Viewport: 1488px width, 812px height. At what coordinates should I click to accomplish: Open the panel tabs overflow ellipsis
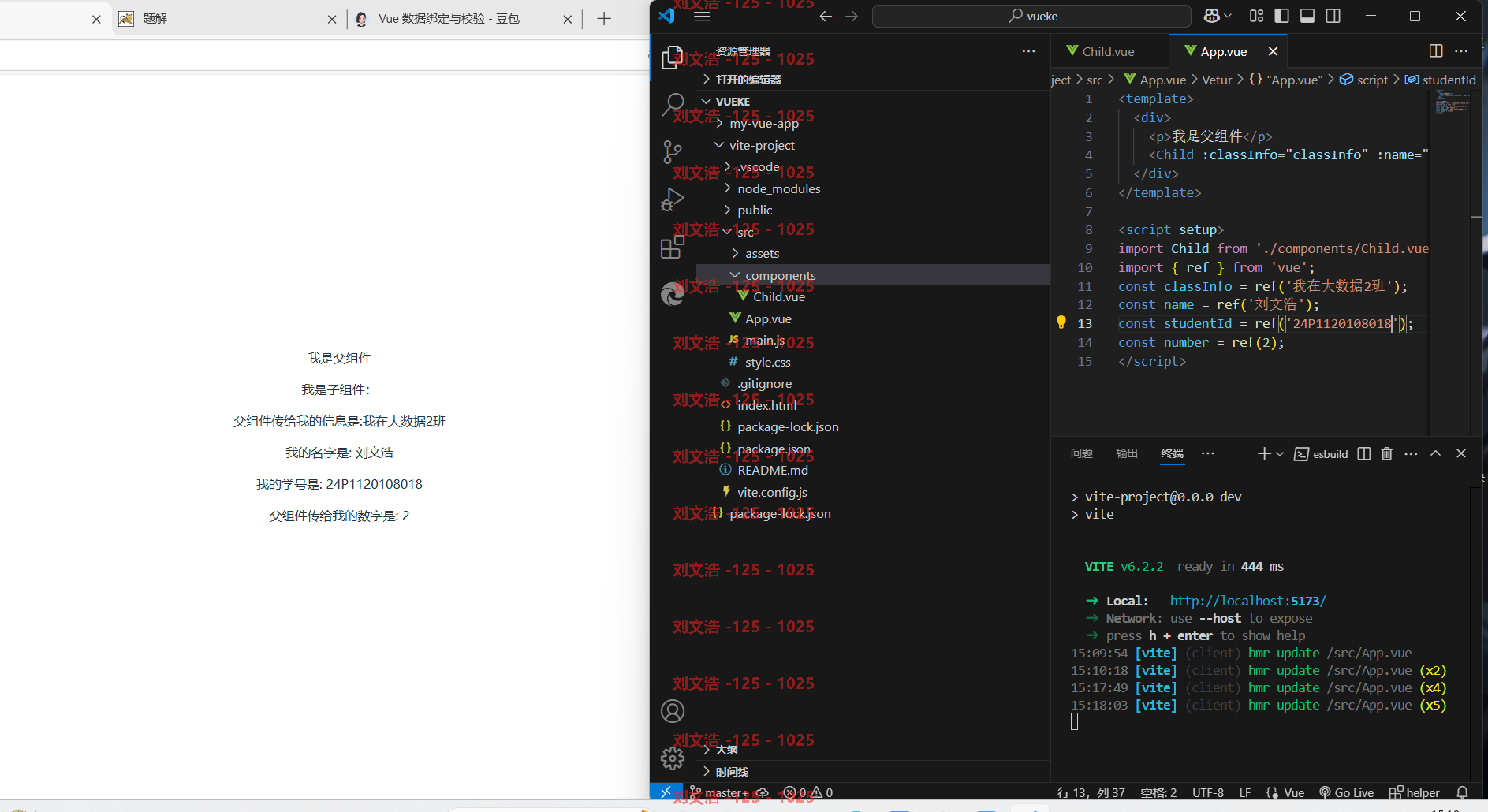coord(1208,453)
